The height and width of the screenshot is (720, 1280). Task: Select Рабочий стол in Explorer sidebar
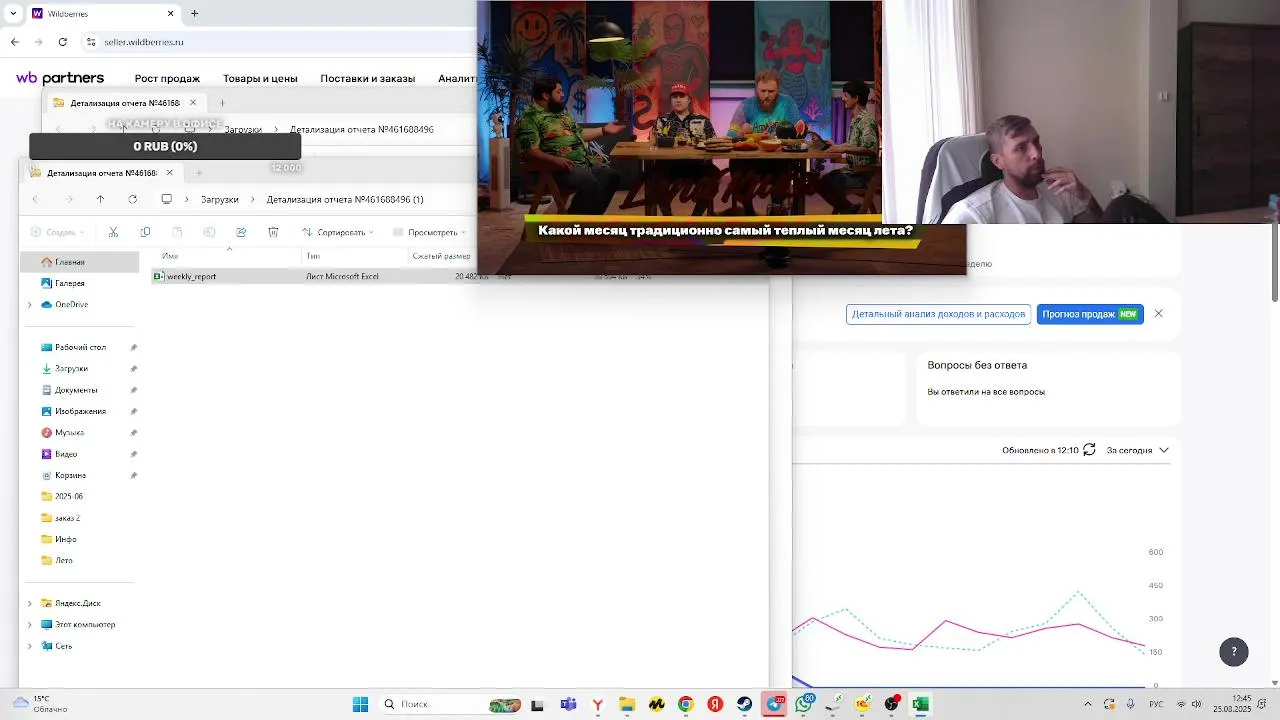79,347
